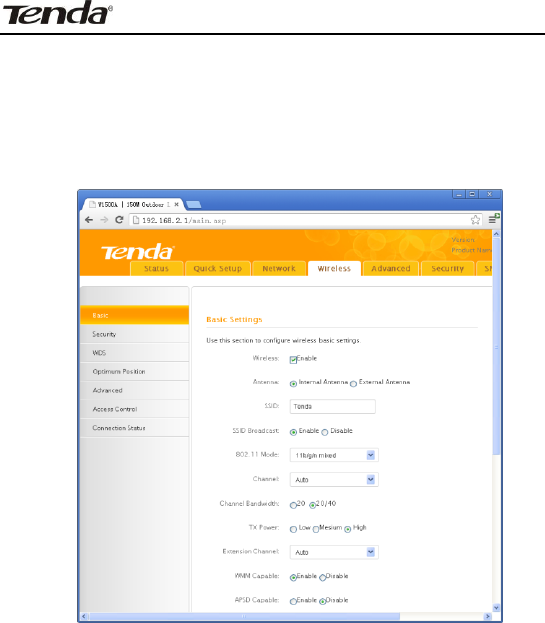Choose Low TX Power radio button
This screenshot has height=623, width=545.
293,529
